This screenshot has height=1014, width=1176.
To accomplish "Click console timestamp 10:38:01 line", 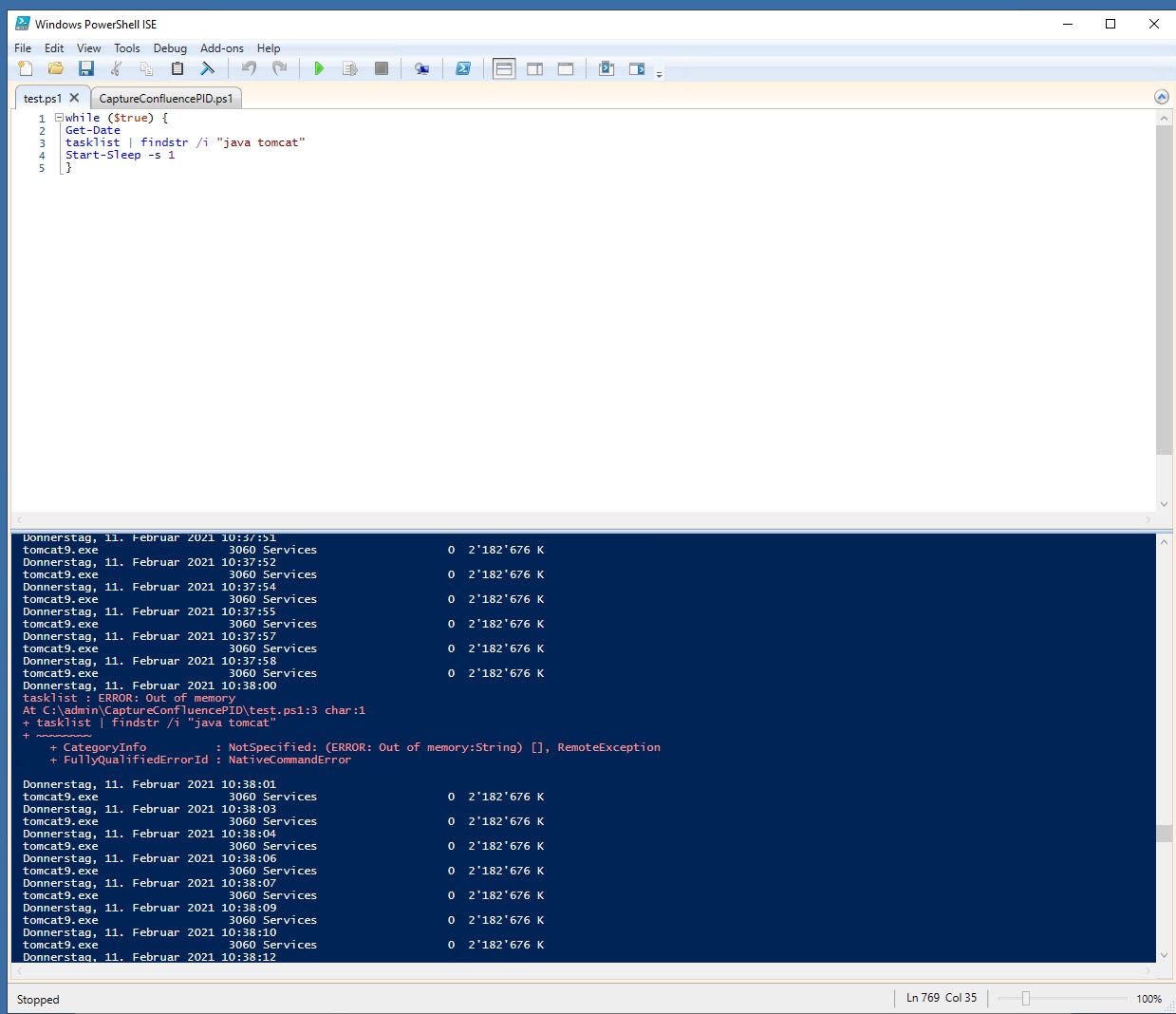I will click(x=150, y=784).
